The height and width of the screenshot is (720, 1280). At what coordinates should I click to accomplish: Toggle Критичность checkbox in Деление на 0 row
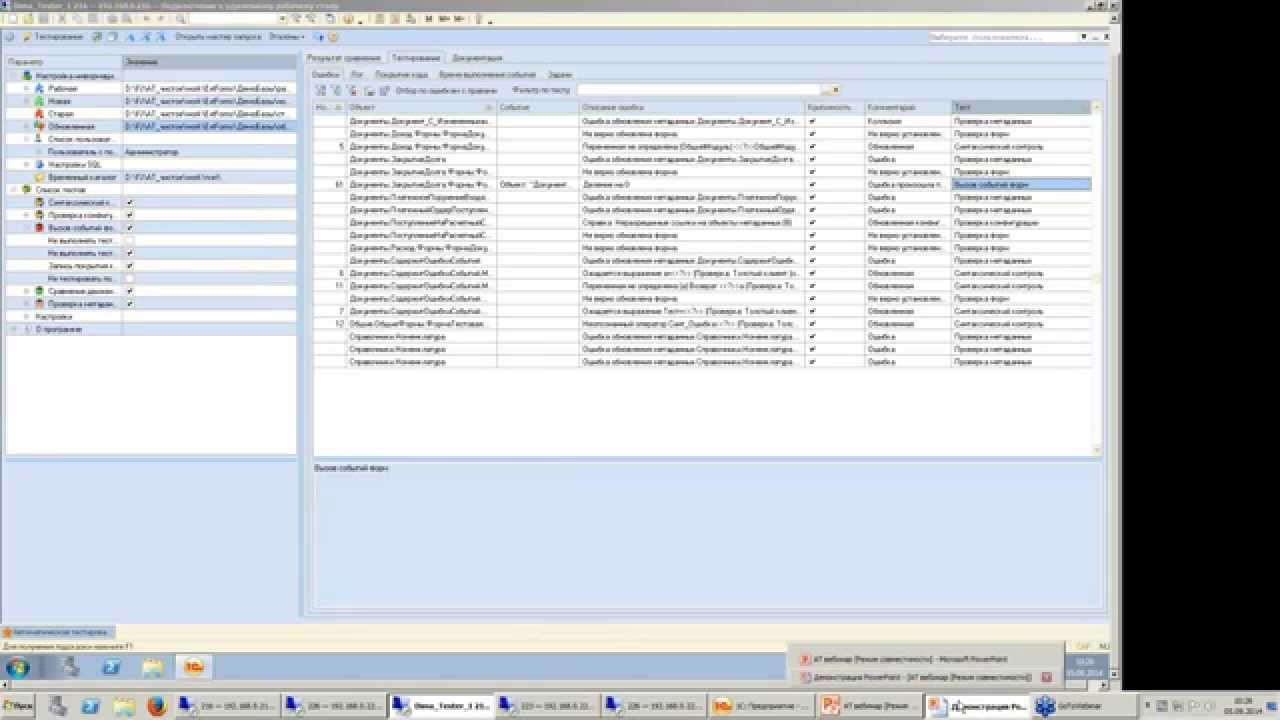(812, 185)
